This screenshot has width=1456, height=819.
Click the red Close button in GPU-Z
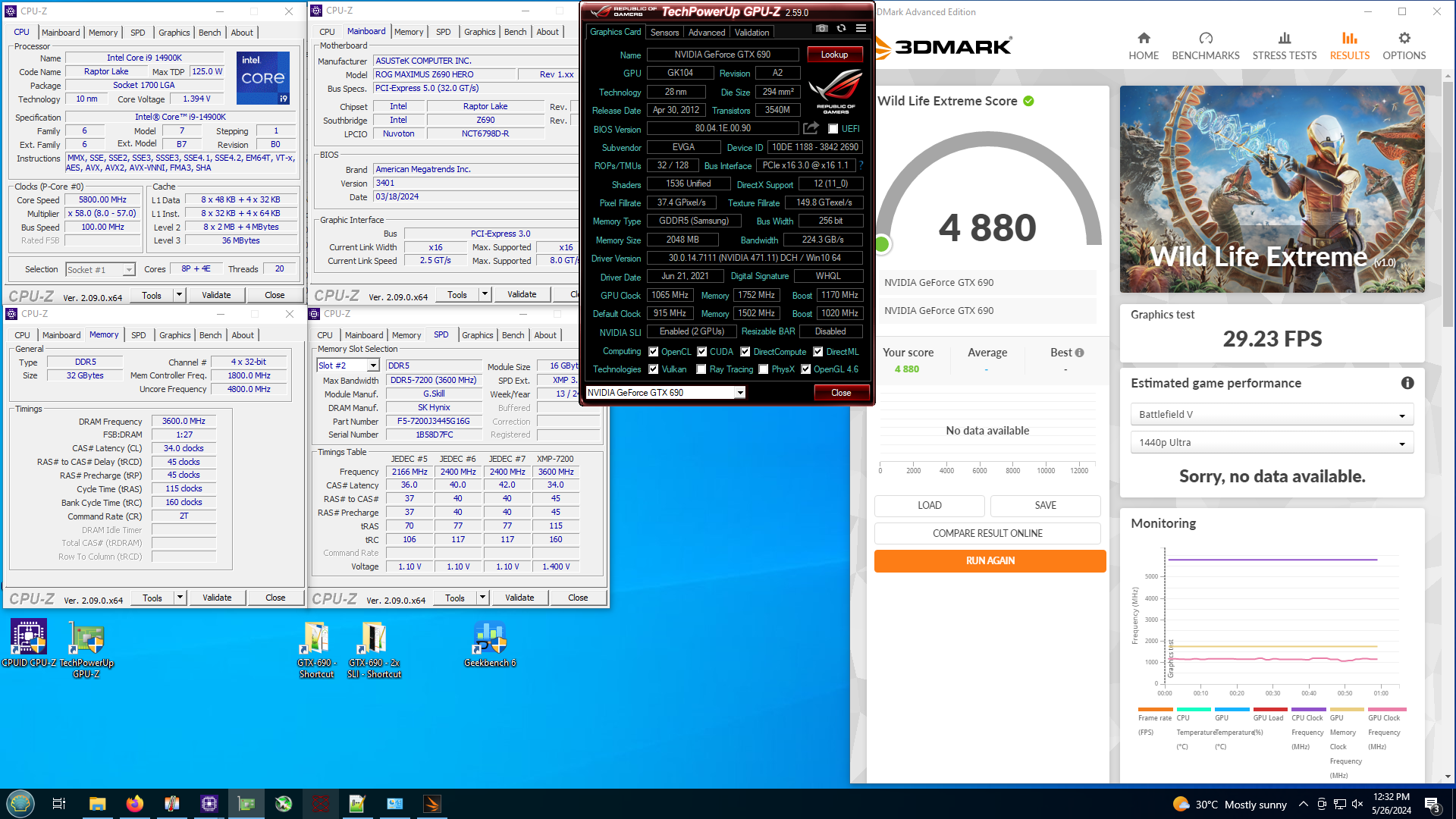coord(841,393)
